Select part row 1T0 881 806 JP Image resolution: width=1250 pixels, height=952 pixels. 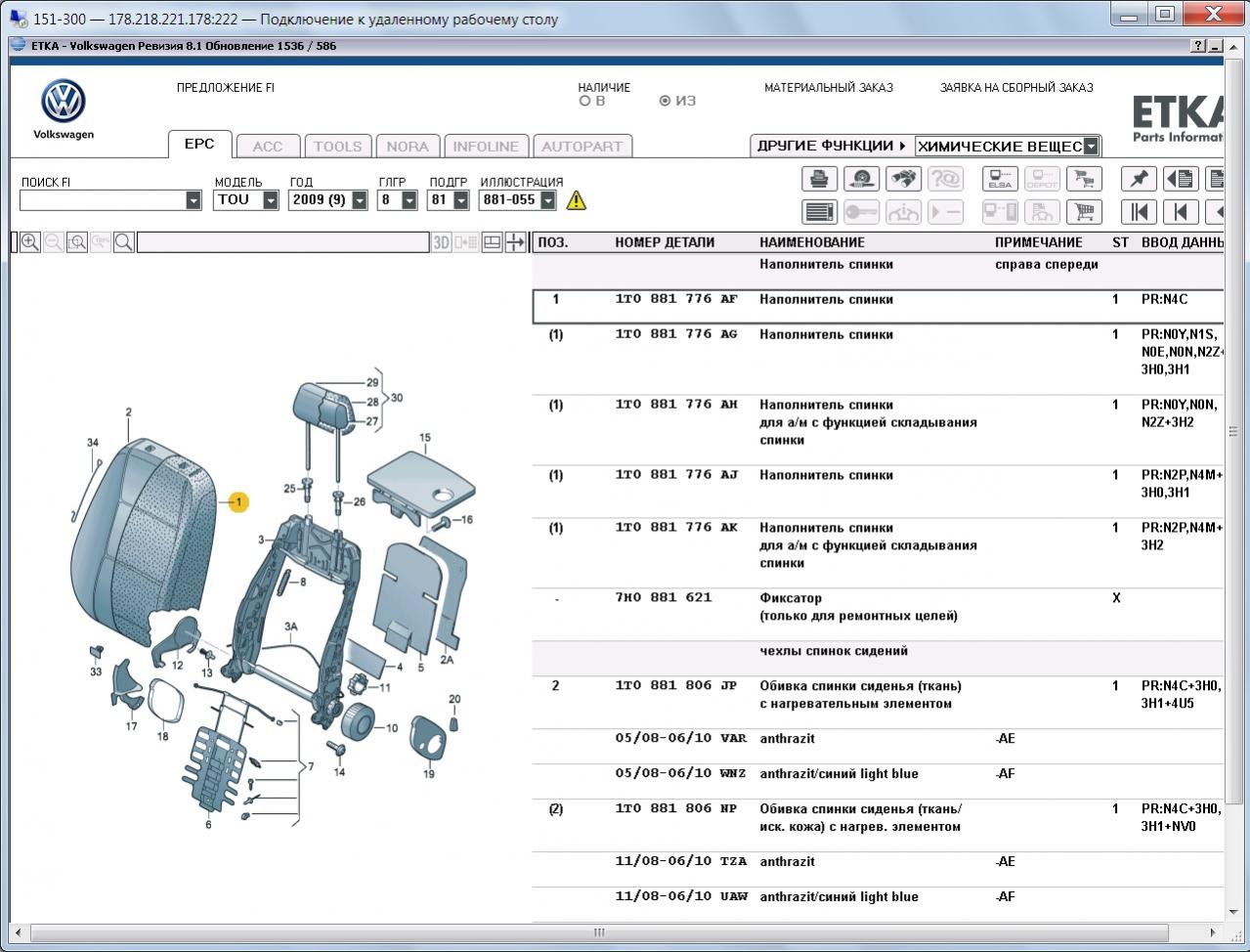coord(878,703)
